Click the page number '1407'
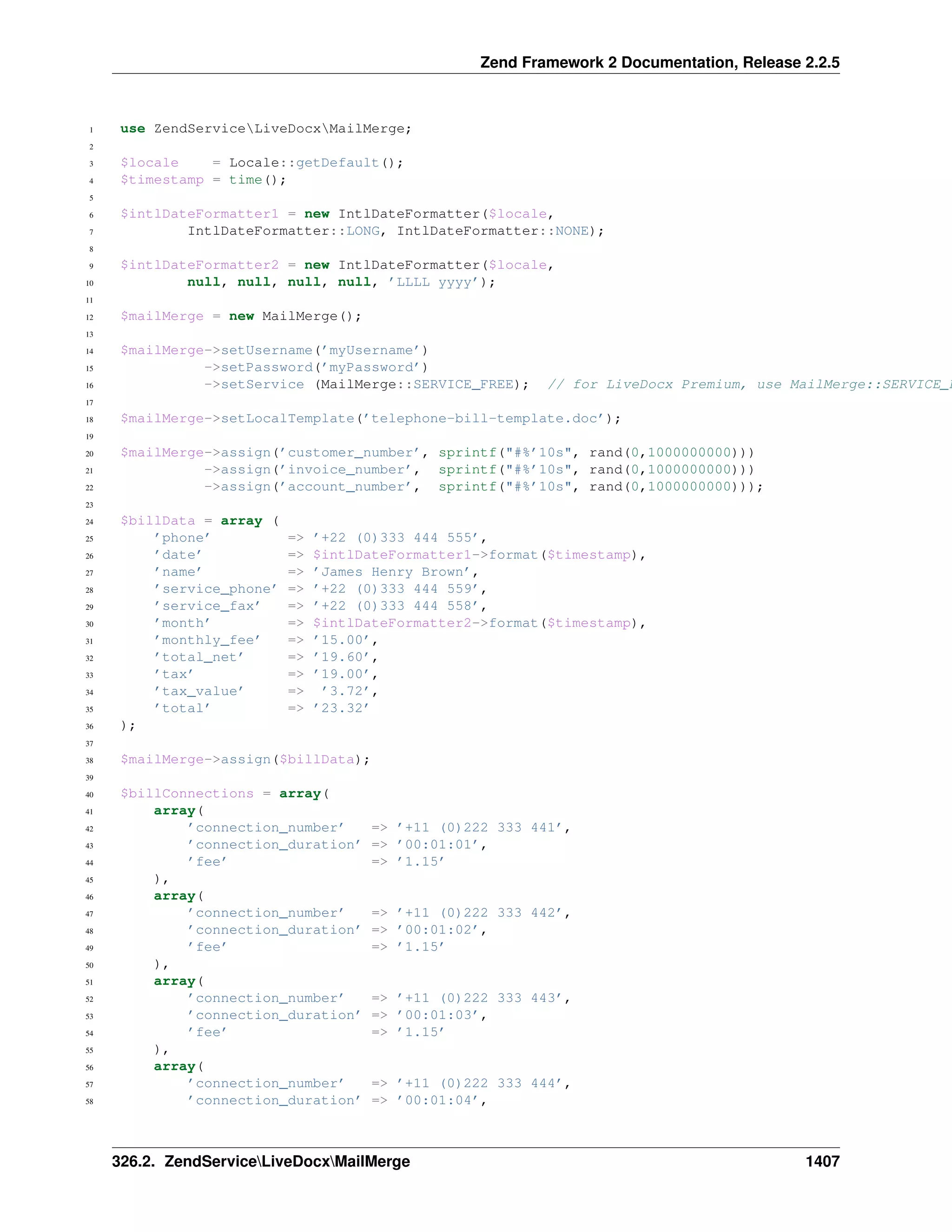Viewport: 952px width, 1232px height. pyautogui.click(x=823, y=1161)
